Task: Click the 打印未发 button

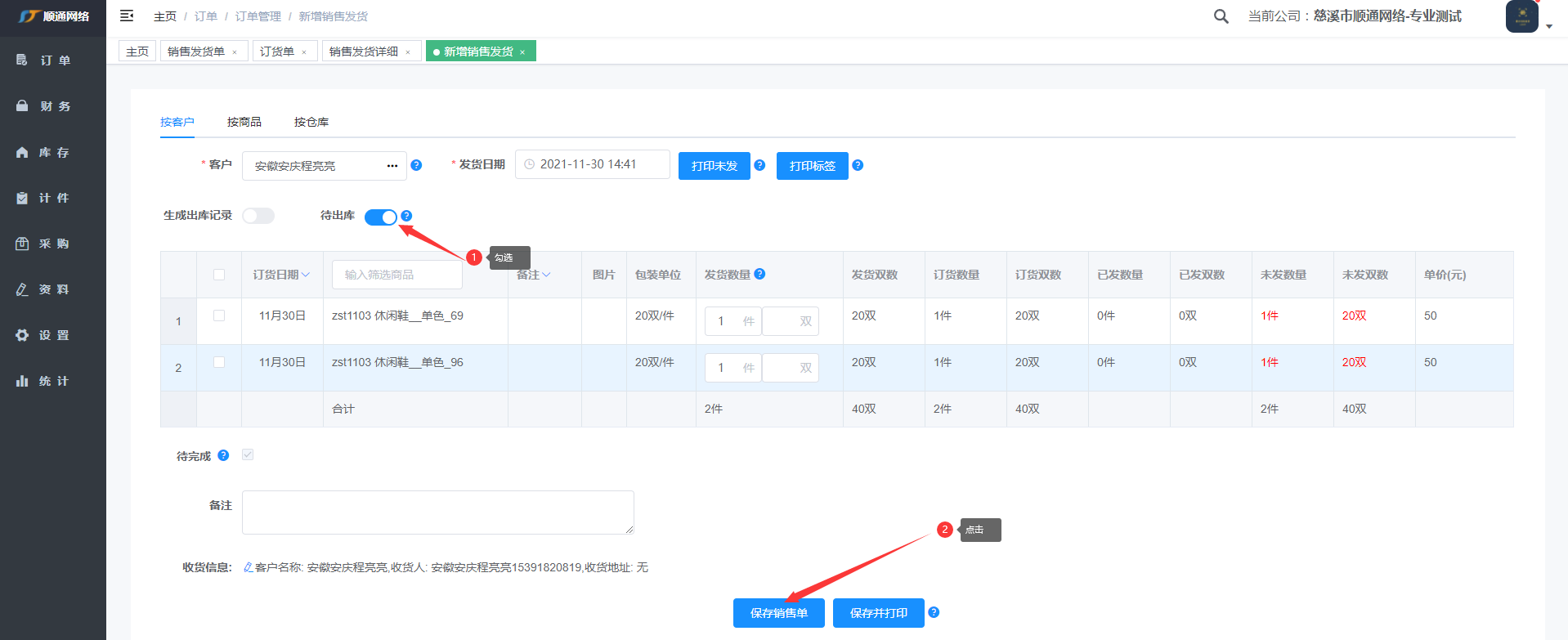Action: coord(714,166)
